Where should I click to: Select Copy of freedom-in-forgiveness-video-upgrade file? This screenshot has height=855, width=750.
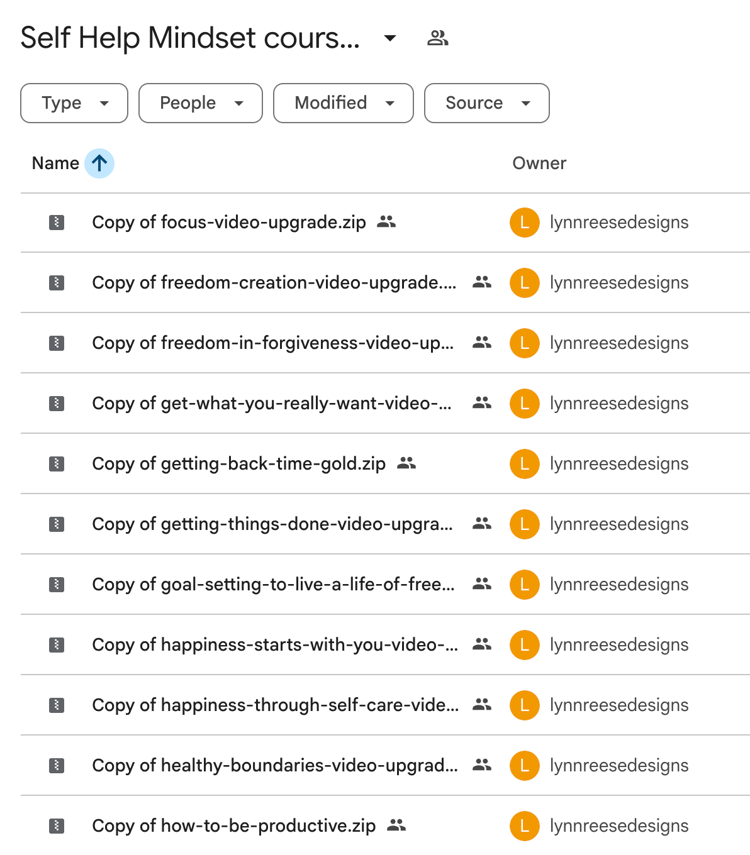click(272, 343)
